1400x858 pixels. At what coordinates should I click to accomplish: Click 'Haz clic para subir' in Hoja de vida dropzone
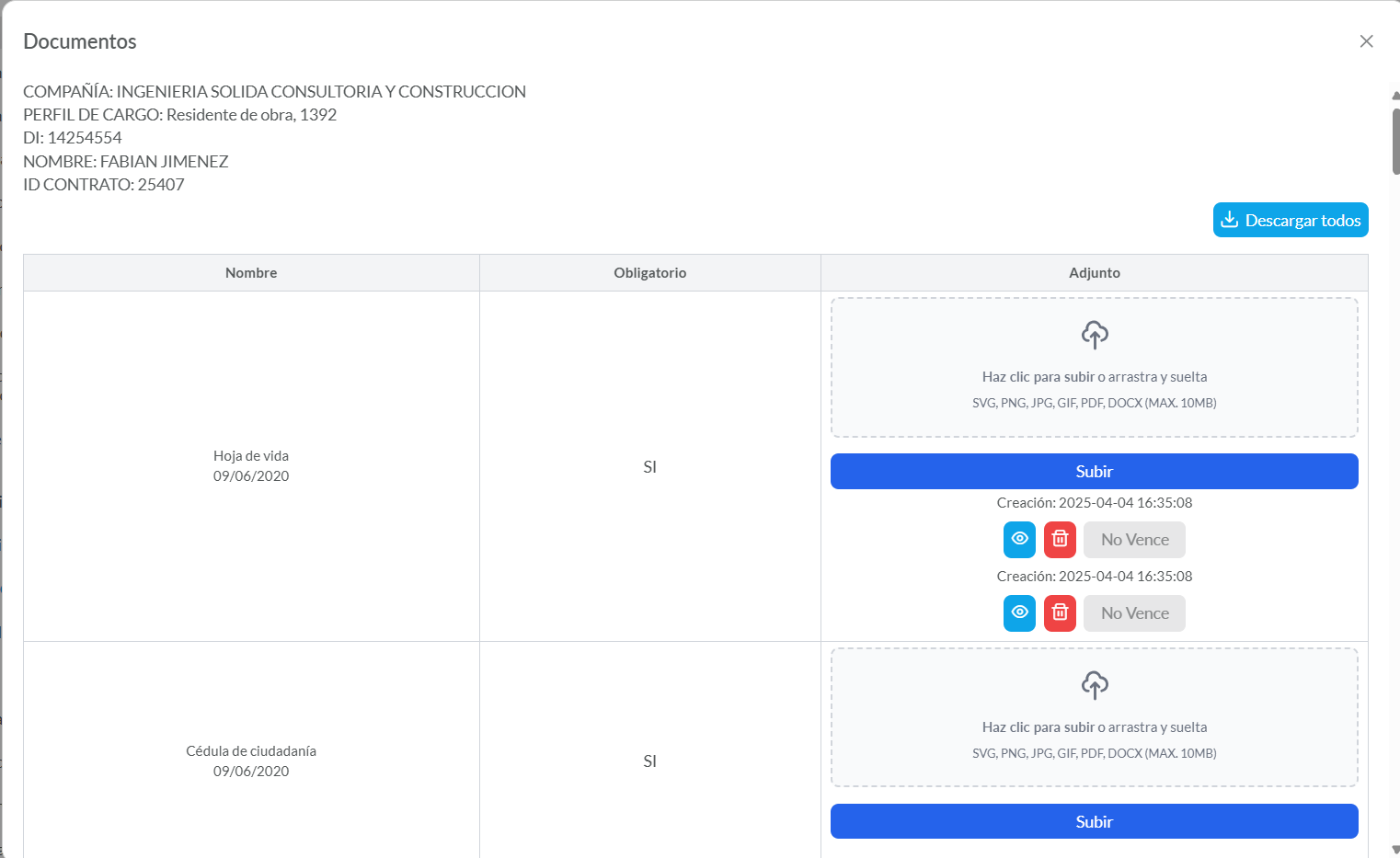coord(1038,377)
